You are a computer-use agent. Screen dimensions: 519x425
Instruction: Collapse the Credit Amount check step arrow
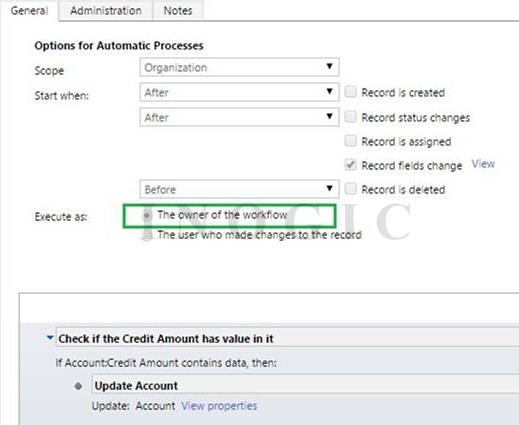[x=50, y=338]
